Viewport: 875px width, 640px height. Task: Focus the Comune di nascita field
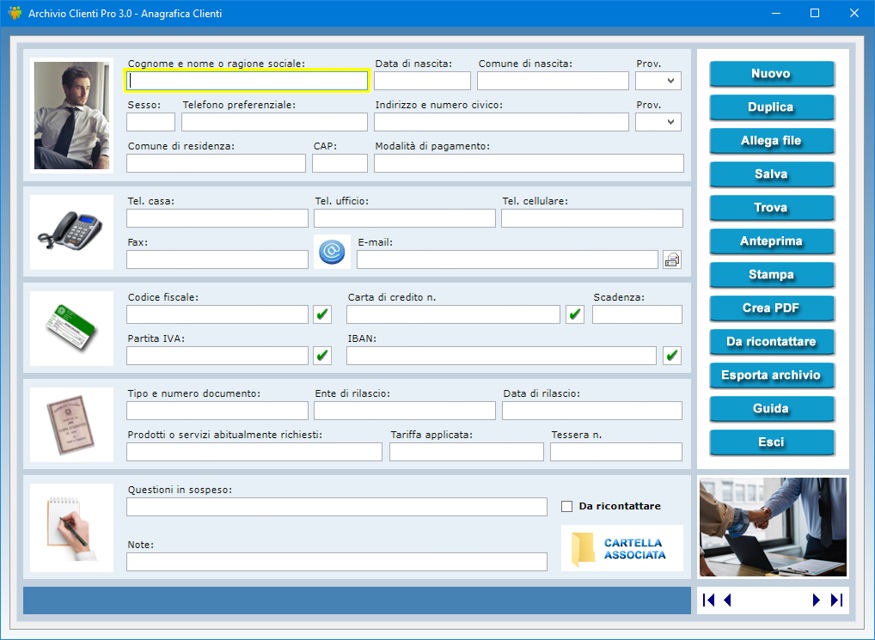coord(553,81)
